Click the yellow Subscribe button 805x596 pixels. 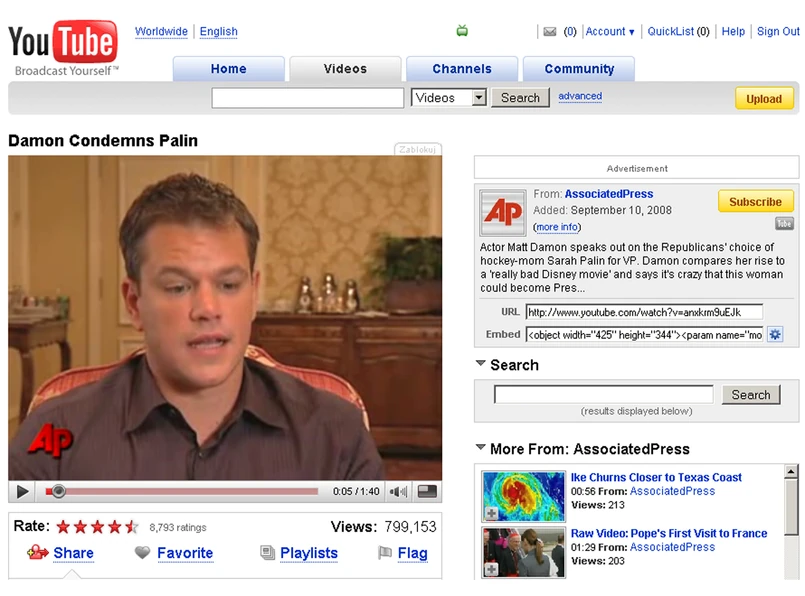point(755,202)
